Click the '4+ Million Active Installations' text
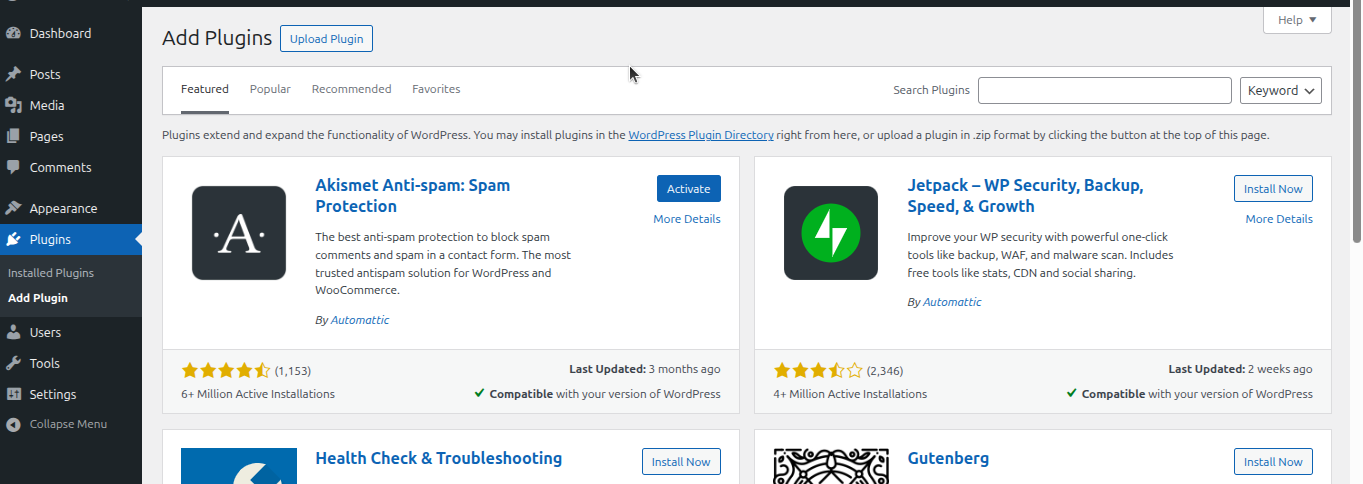The image size is (1363, 484). pyautogui.click(x=850, y=394)
